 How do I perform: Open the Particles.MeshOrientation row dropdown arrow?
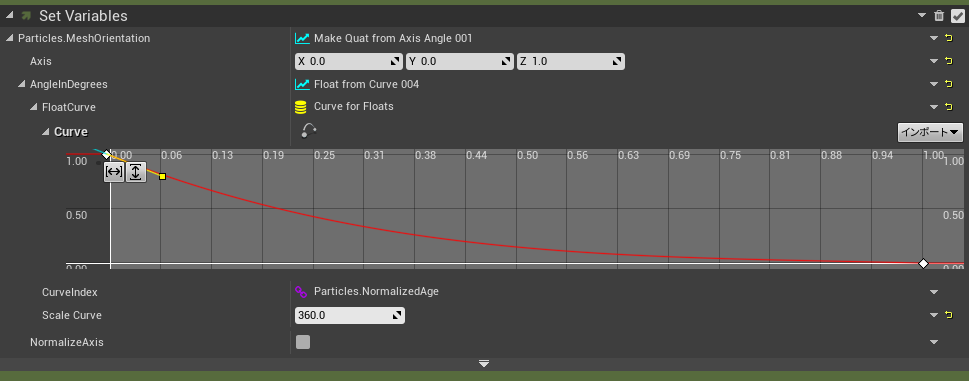(x=934, y=38)
